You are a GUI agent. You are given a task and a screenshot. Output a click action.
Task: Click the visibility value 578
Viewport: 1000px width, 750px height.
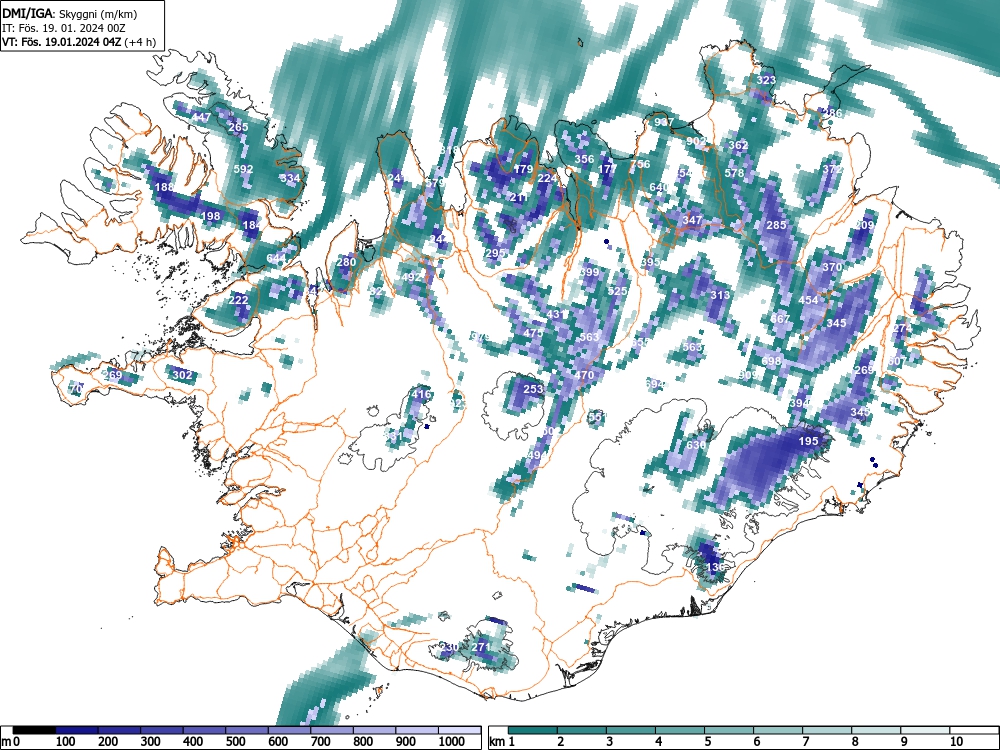734,173
